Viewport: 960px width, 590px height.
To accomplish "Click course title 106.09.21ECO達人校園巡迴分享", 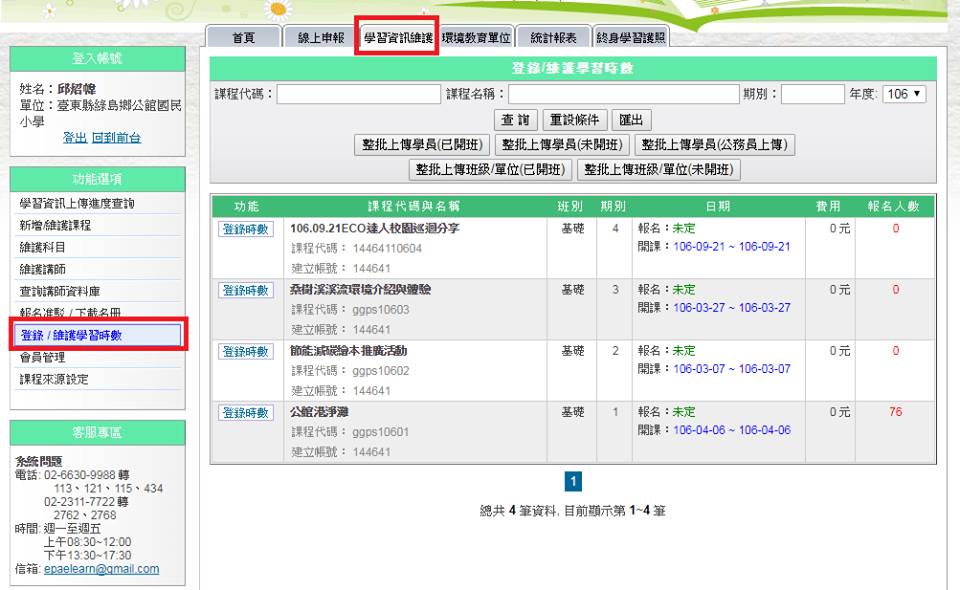I will [375, 228].
